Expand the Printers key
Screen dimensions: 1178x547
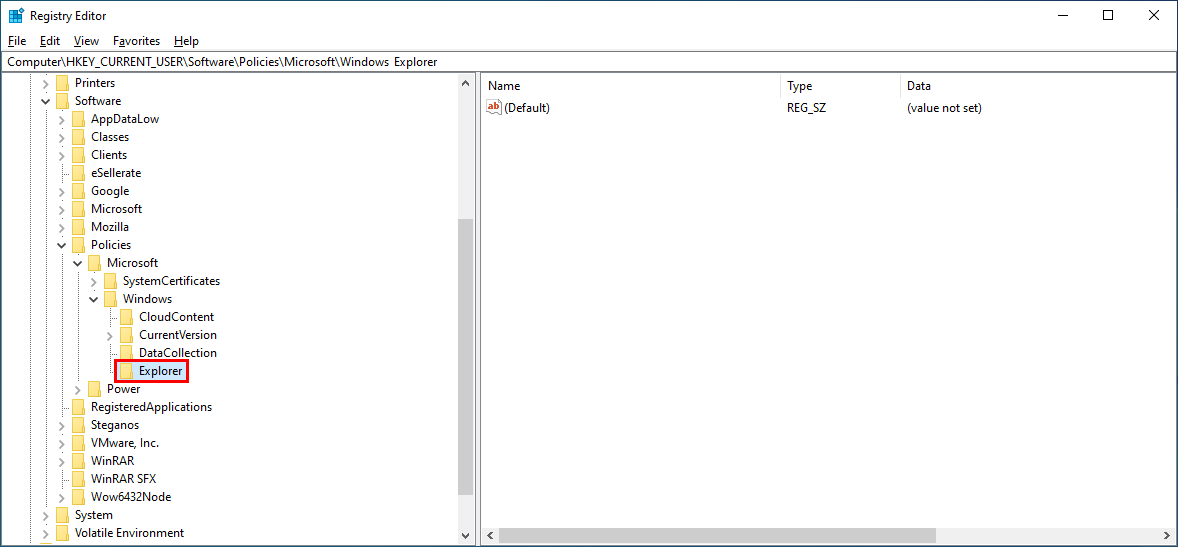(x=46, y=83)
